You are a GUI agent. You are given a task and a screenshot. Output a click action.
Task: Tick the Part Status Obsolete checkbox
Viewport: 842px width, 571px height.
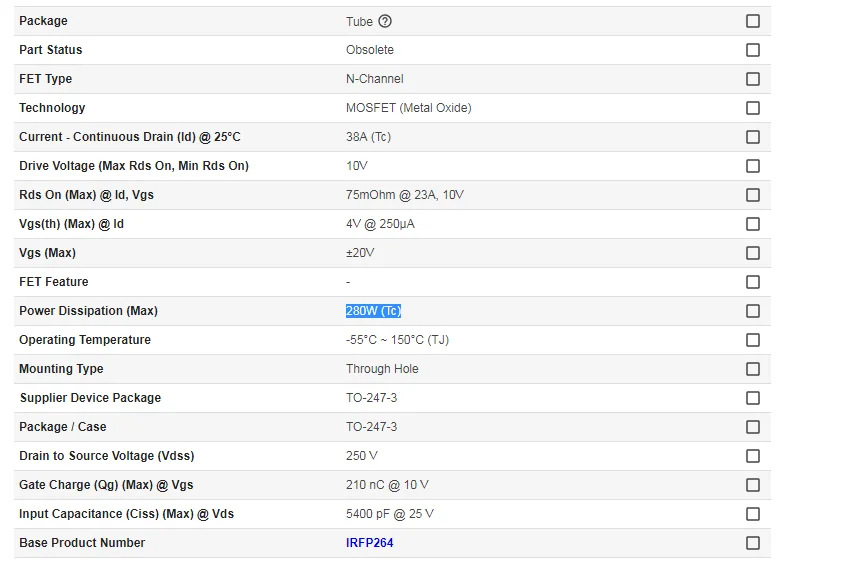pos(753,50)
